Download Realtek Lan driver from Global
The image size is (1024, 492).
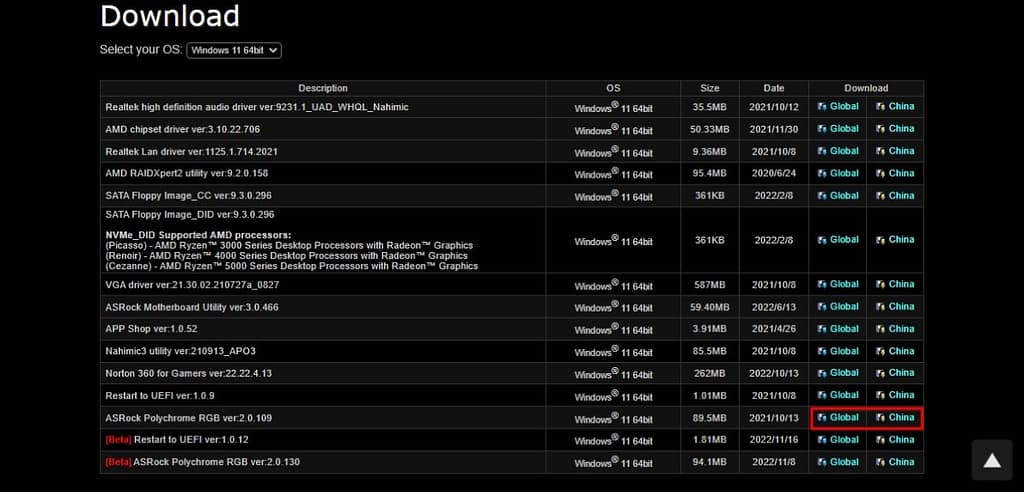[838, 151]
